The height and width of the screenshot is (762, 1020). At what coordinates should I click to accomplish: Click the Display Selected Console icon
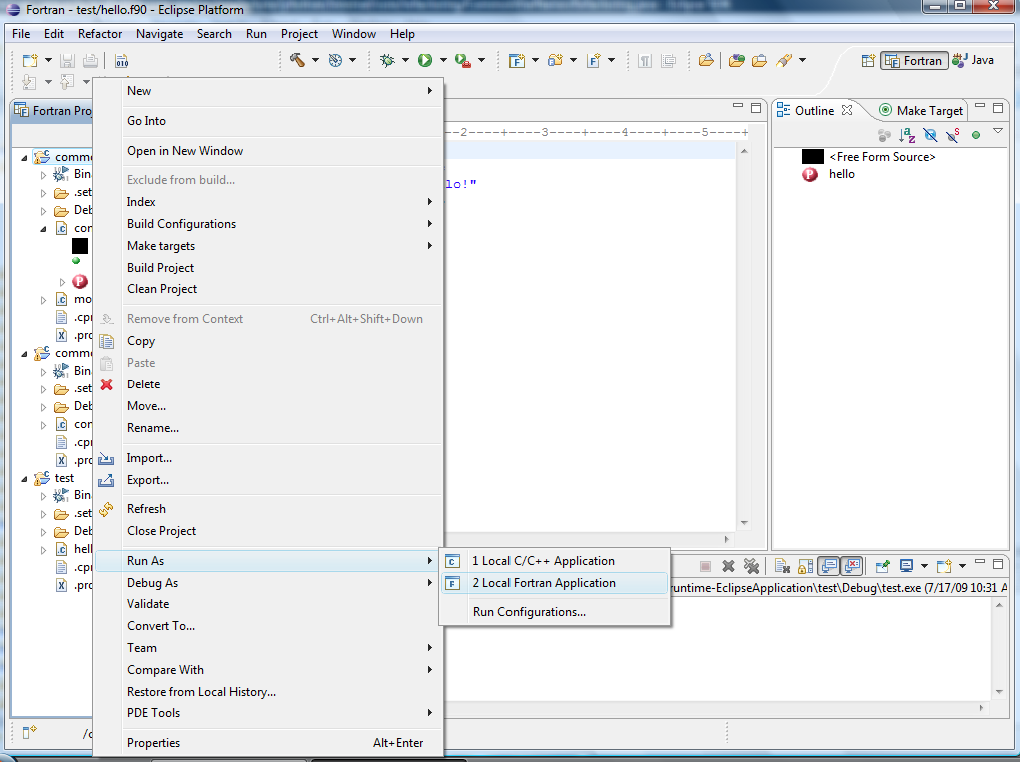[x=906, y=566]
